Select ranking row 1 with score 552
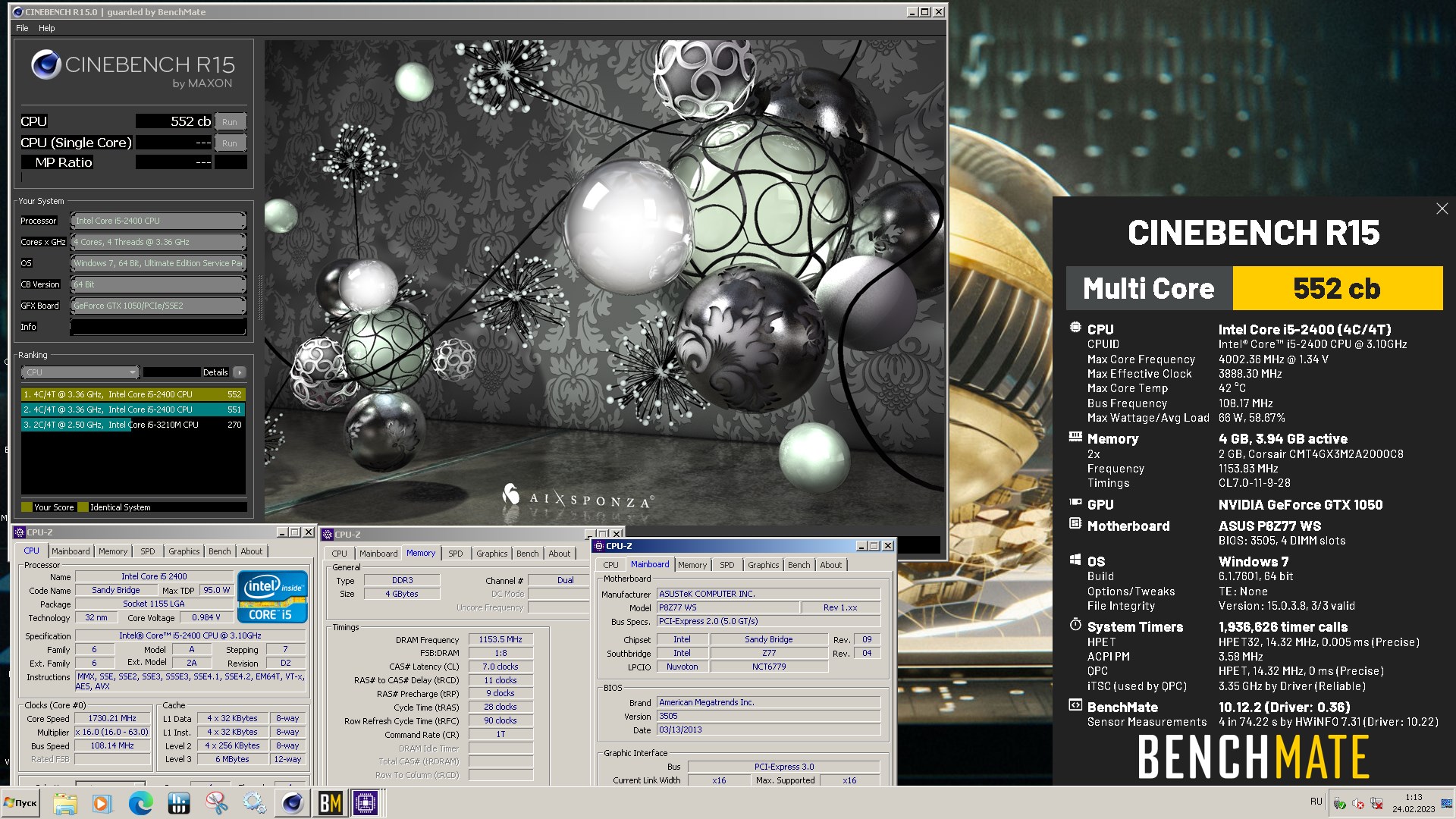The height and width of the screenshot is (819, 1456). point(133,394)
